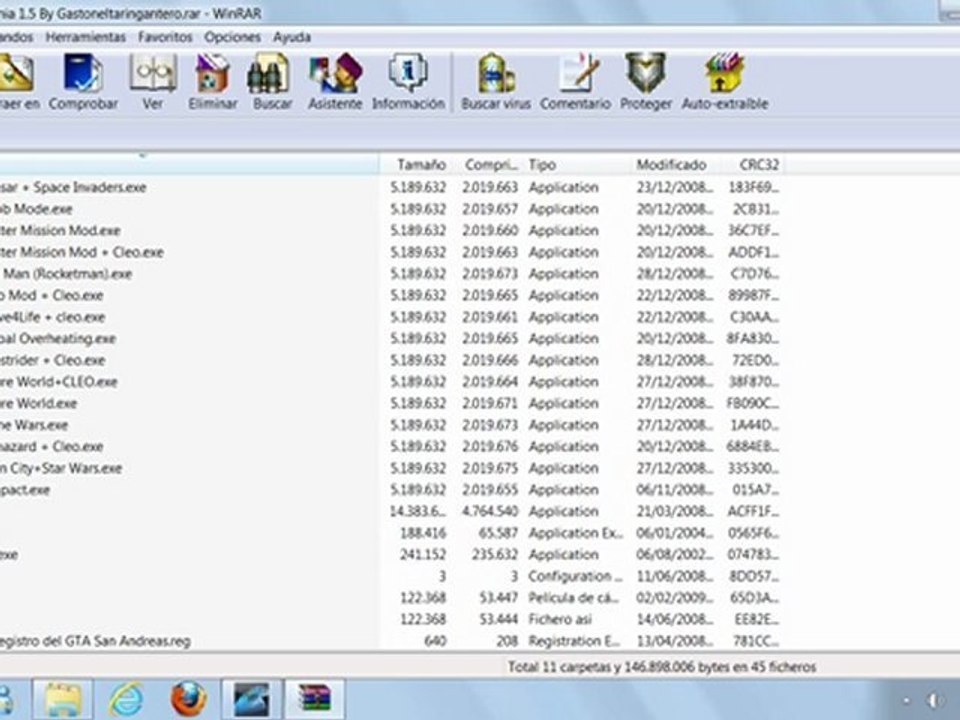Image resolution: width=960 pixels, height=720 pixels.
Task: Select the Mode.exe file row
Action: coord(36,209)
